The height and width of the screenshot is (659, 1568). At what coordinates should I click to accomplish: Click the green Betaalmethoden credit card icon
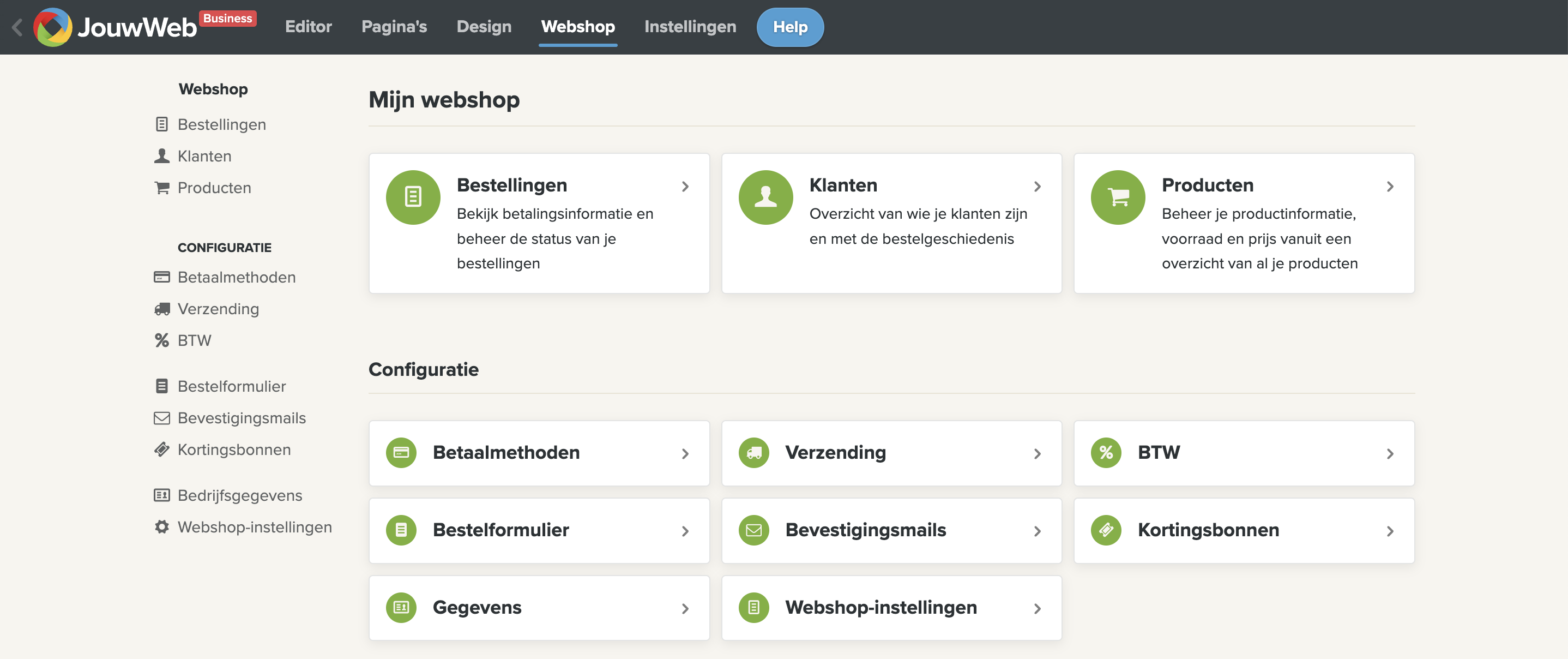(x=401, y=453)
